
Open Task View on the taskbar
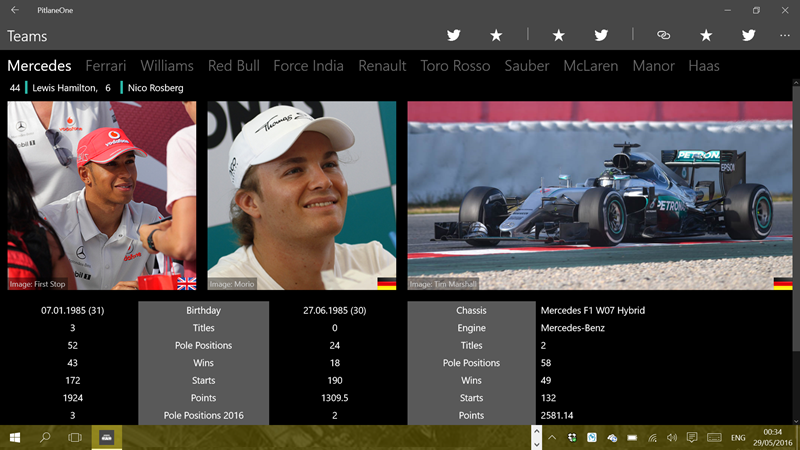(x=75, y=438)
